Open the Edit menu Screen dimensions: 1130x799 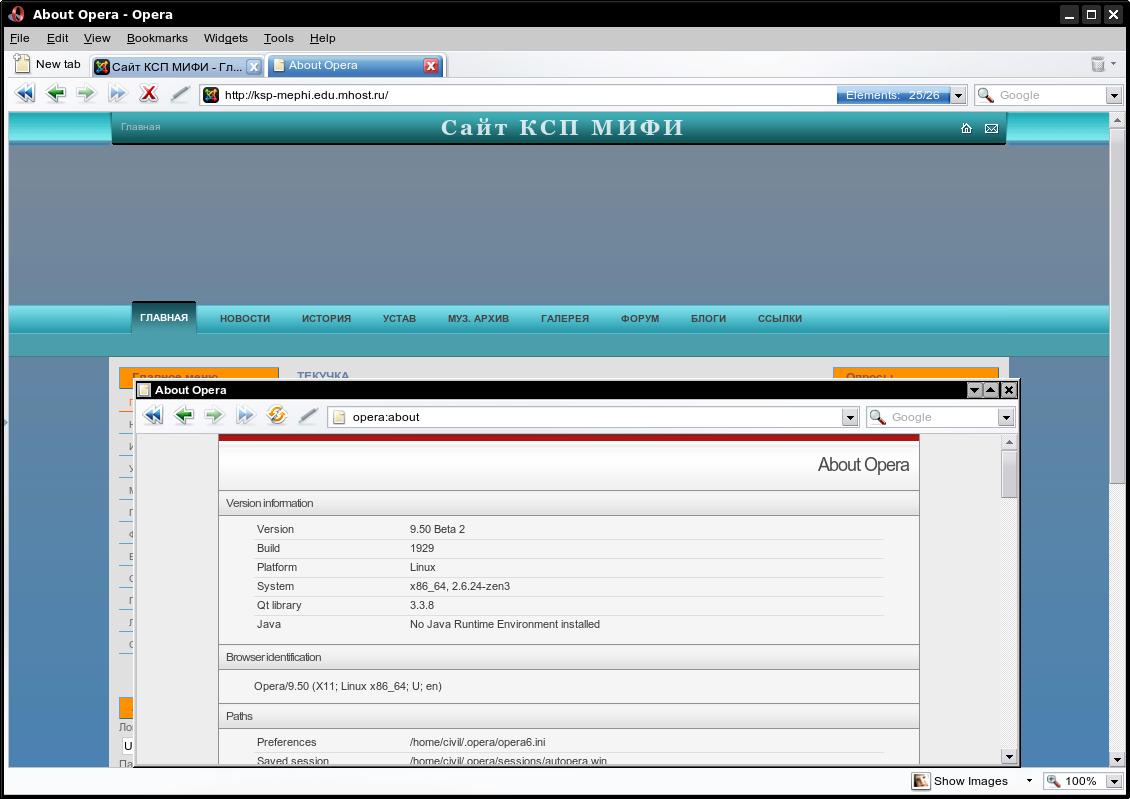click(57, 38)
